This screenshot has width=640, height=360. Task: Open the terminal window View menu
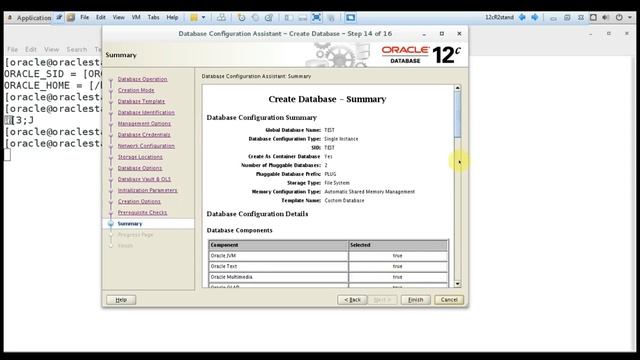click(51, 49)
